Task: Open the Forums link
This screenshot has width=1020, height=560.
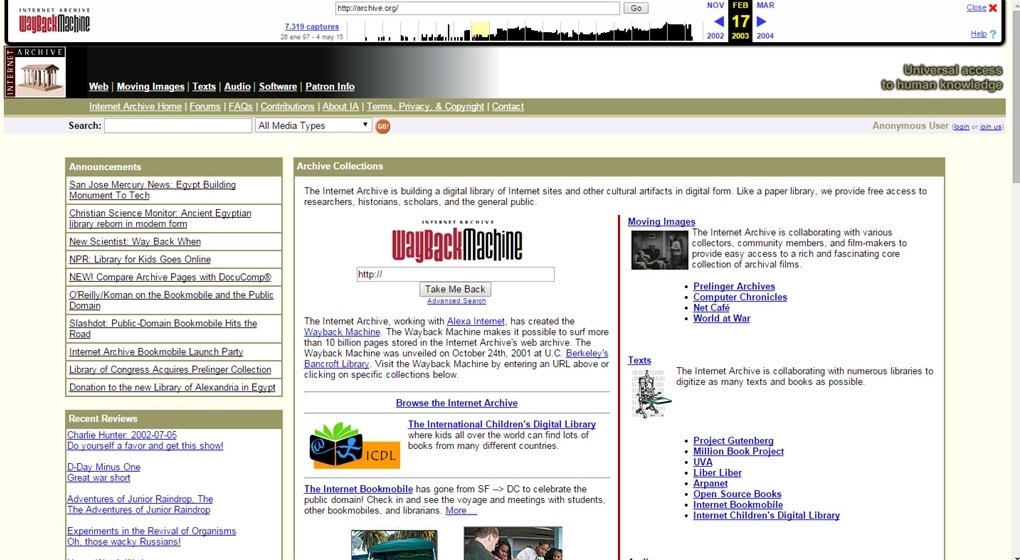Action: tap(205, 107)
